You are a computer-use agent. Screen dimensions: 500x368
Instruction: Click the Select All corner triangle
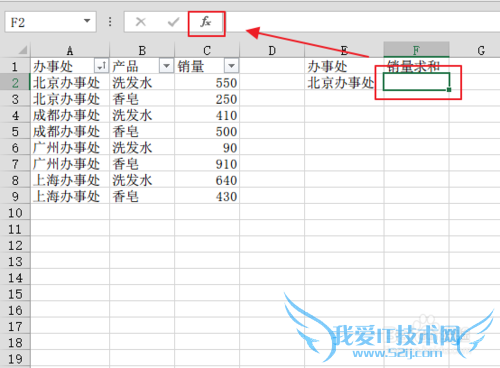click(x=22, y=50)
